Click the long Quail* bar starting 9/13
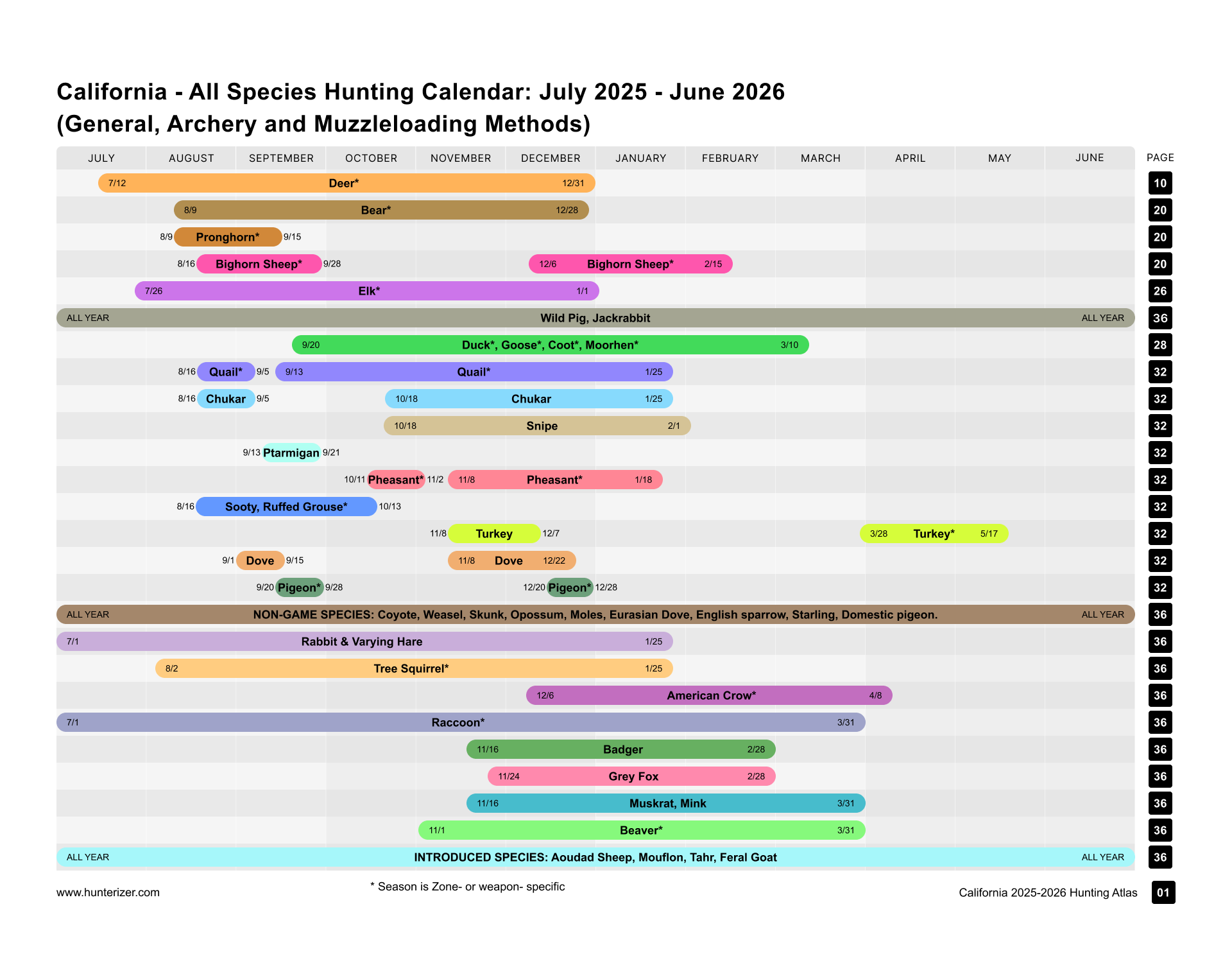This screenshot has width=1232, height=954. click(474, 372)
